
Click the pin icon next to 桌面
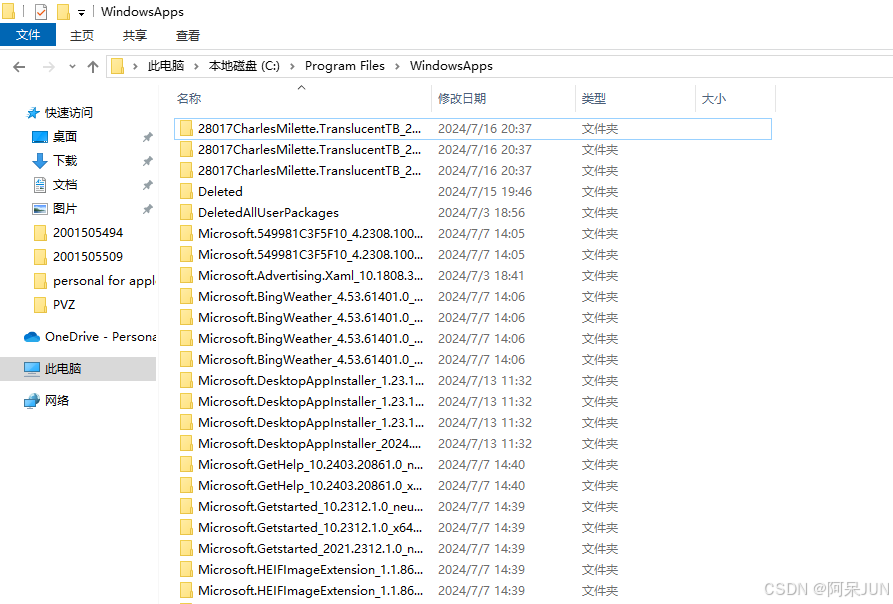click(148, 137)
